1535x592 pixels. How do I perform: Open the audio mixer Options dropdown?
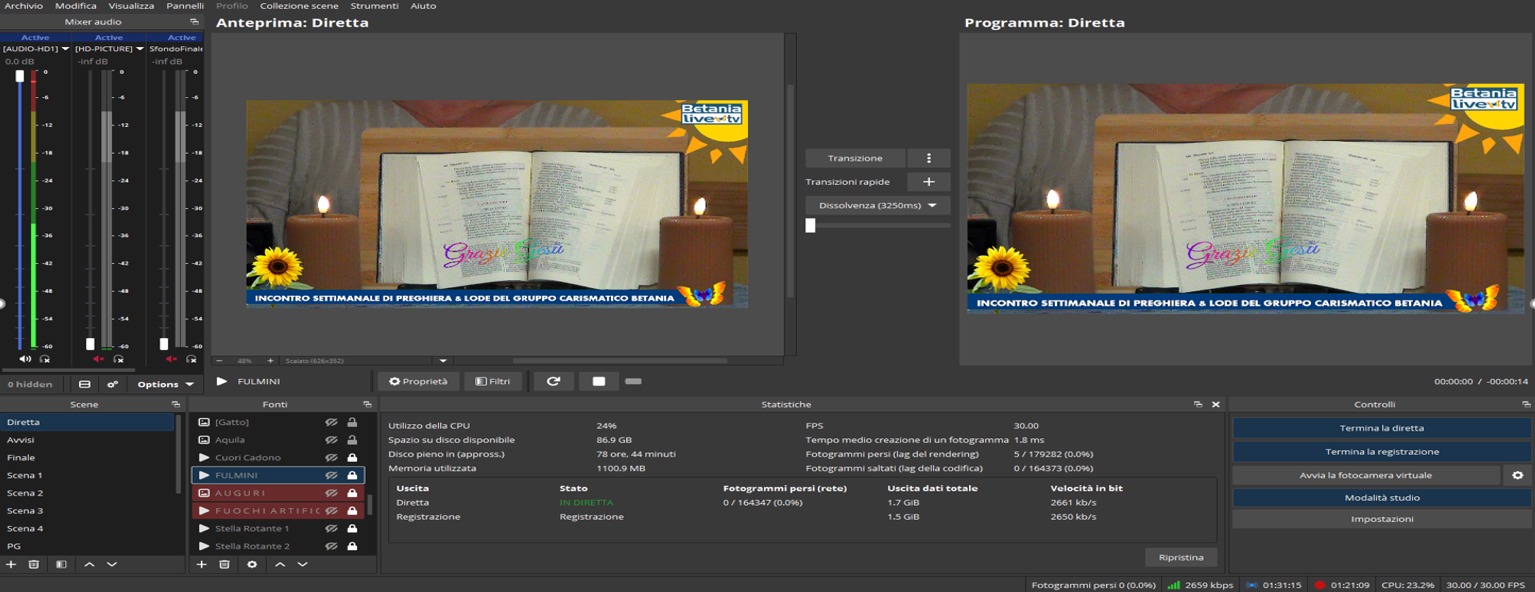tap(165, 384)
